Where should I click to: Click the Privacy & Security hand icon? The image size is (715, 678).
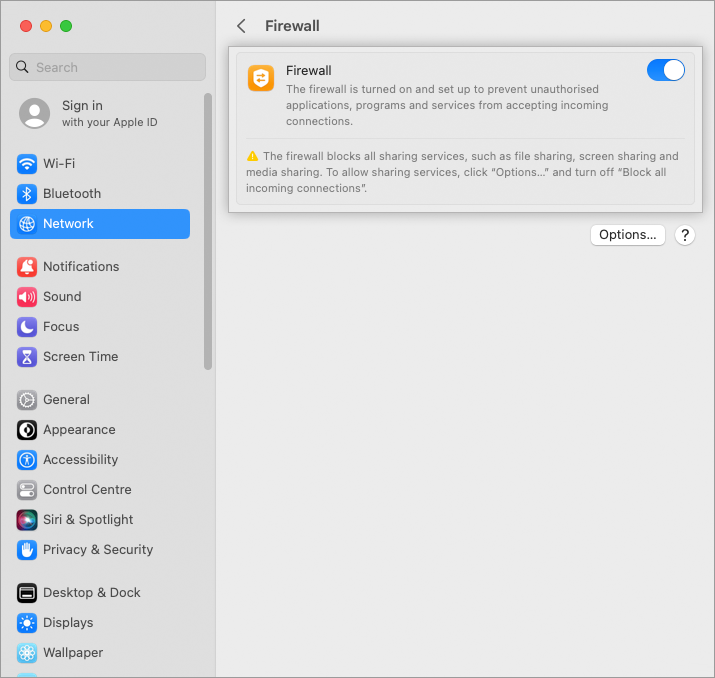(27, 549)
